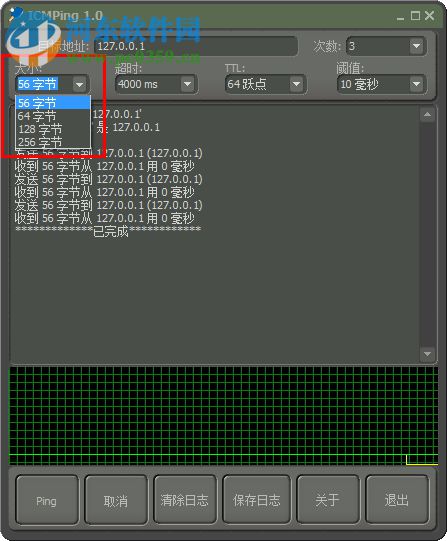Open the 阈值 threshold dropdown
Image resolution: width=447 pixels, height=541 pixels.
tap(416, 84)
